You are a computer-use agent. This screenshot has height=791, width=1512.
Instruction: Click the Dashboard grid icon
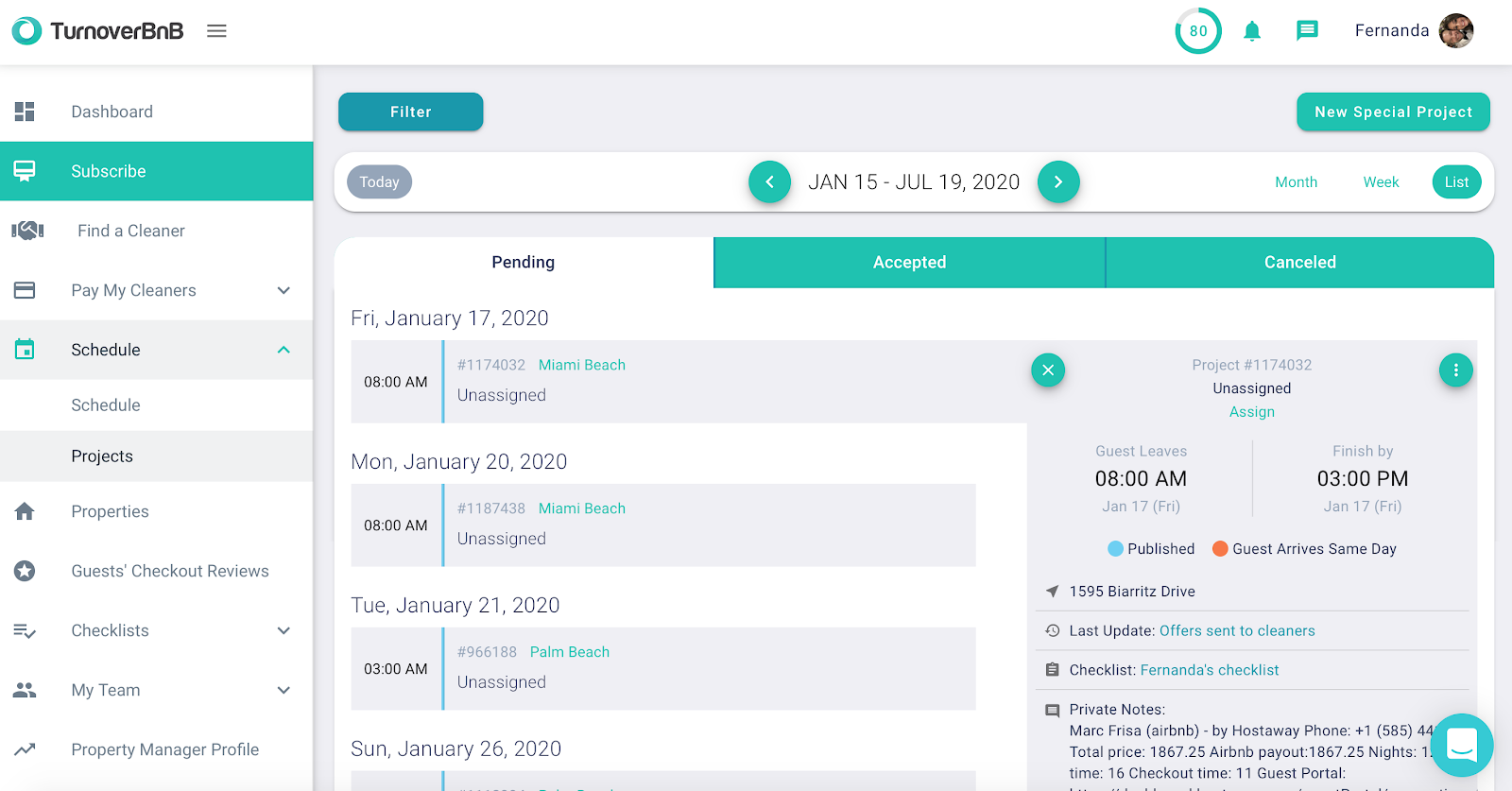pyautogui.click(x=25, y=112)
